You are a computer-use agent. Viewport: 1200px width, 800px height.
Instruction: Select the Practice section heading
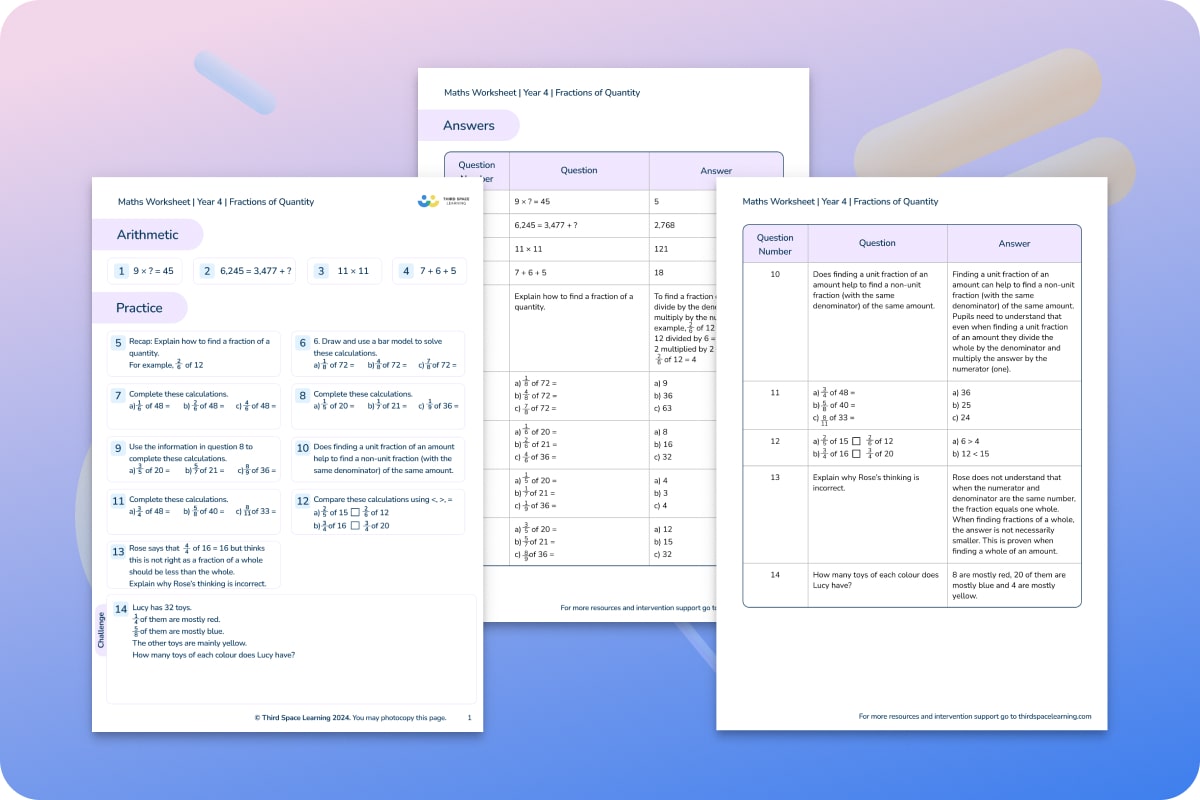[139, 308]
